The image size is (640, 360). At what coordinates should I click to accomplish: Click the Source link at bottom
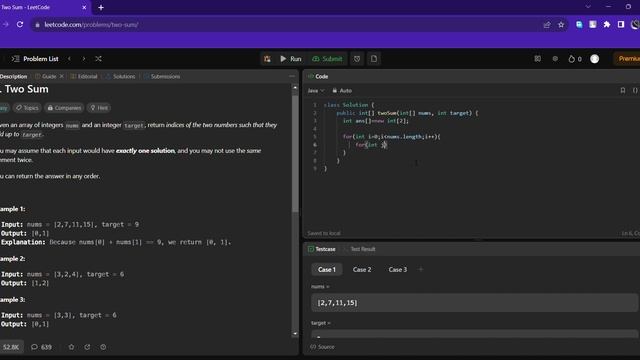pyautogui.click(x=322, y=347)
